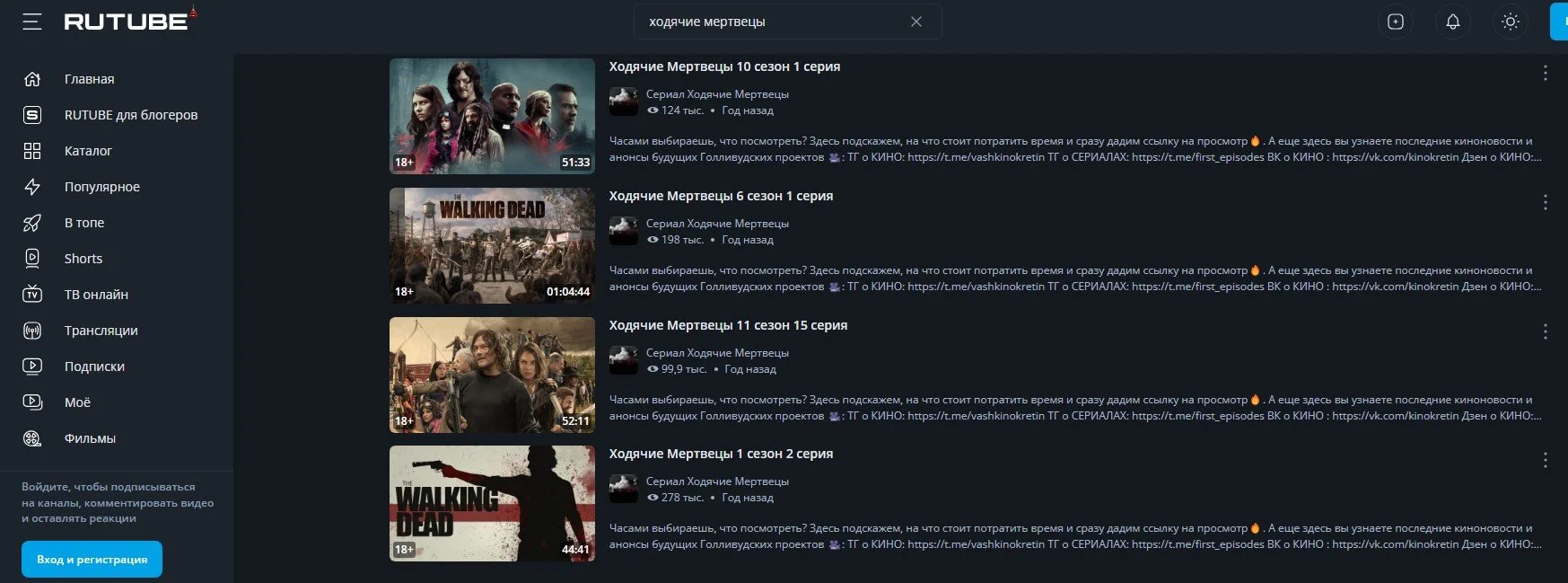Open title Ходячие Мертвецы 6 сезон 1 серия

coord(721,196)
